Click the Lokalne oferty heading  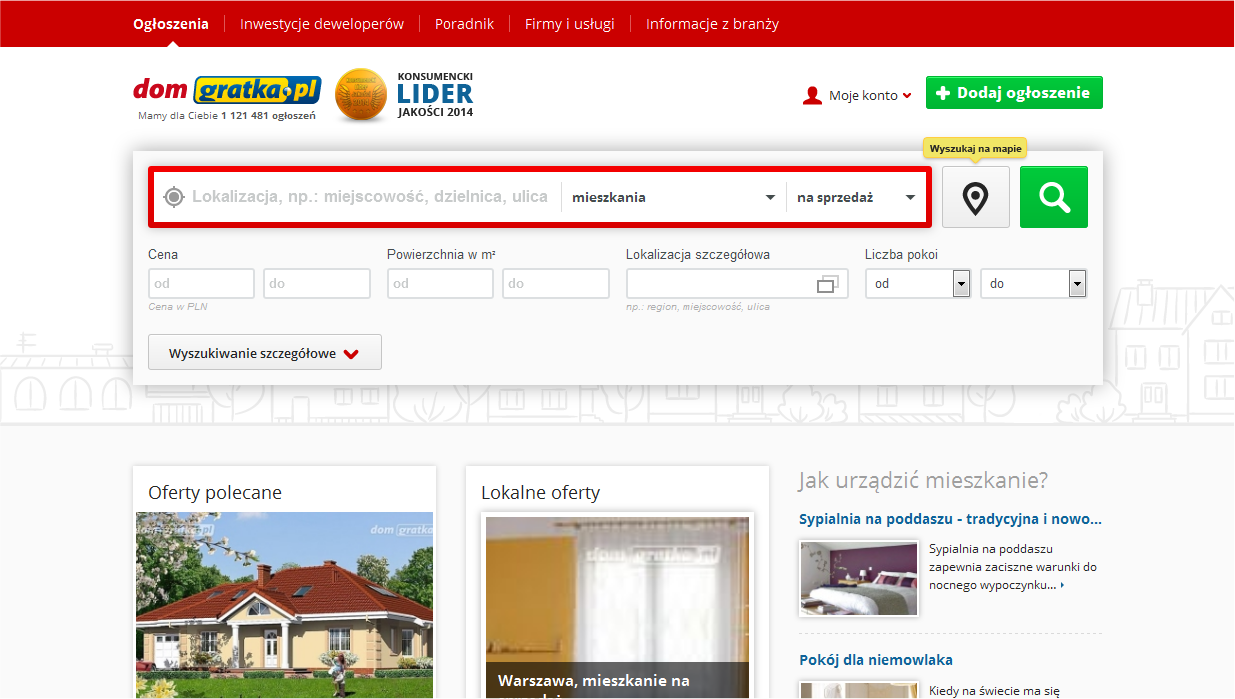pyautogui.click(x=540, y=493)
